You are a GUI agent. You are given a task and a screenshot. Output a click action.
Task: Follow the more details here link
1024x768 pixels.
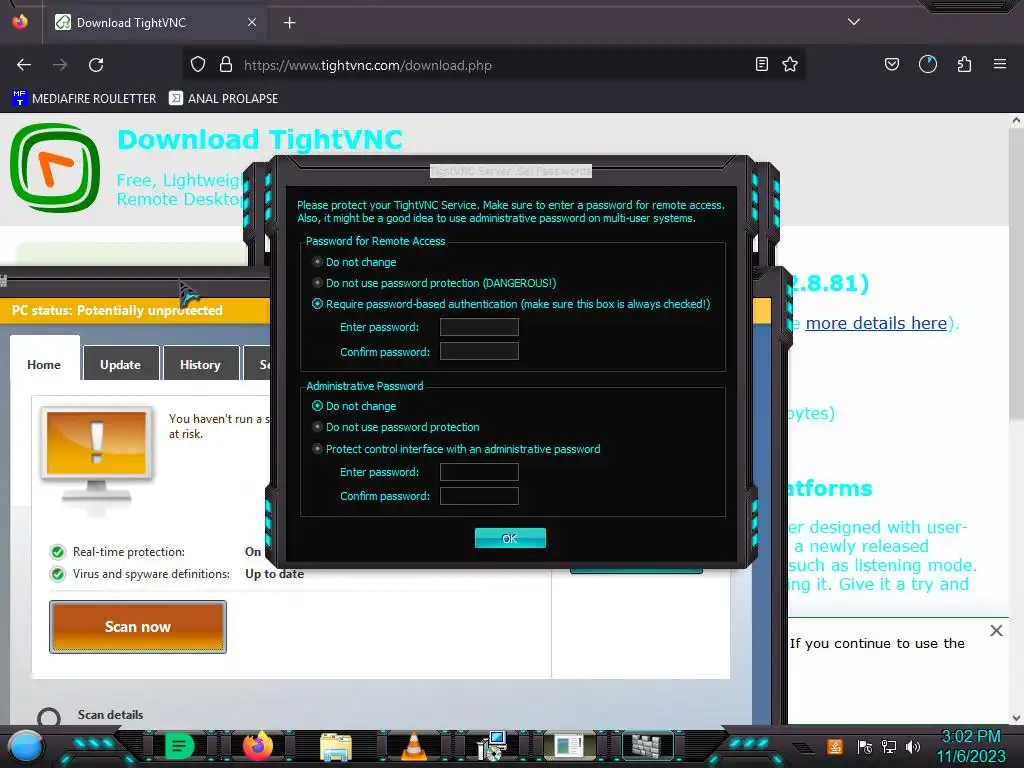point(876,323)
